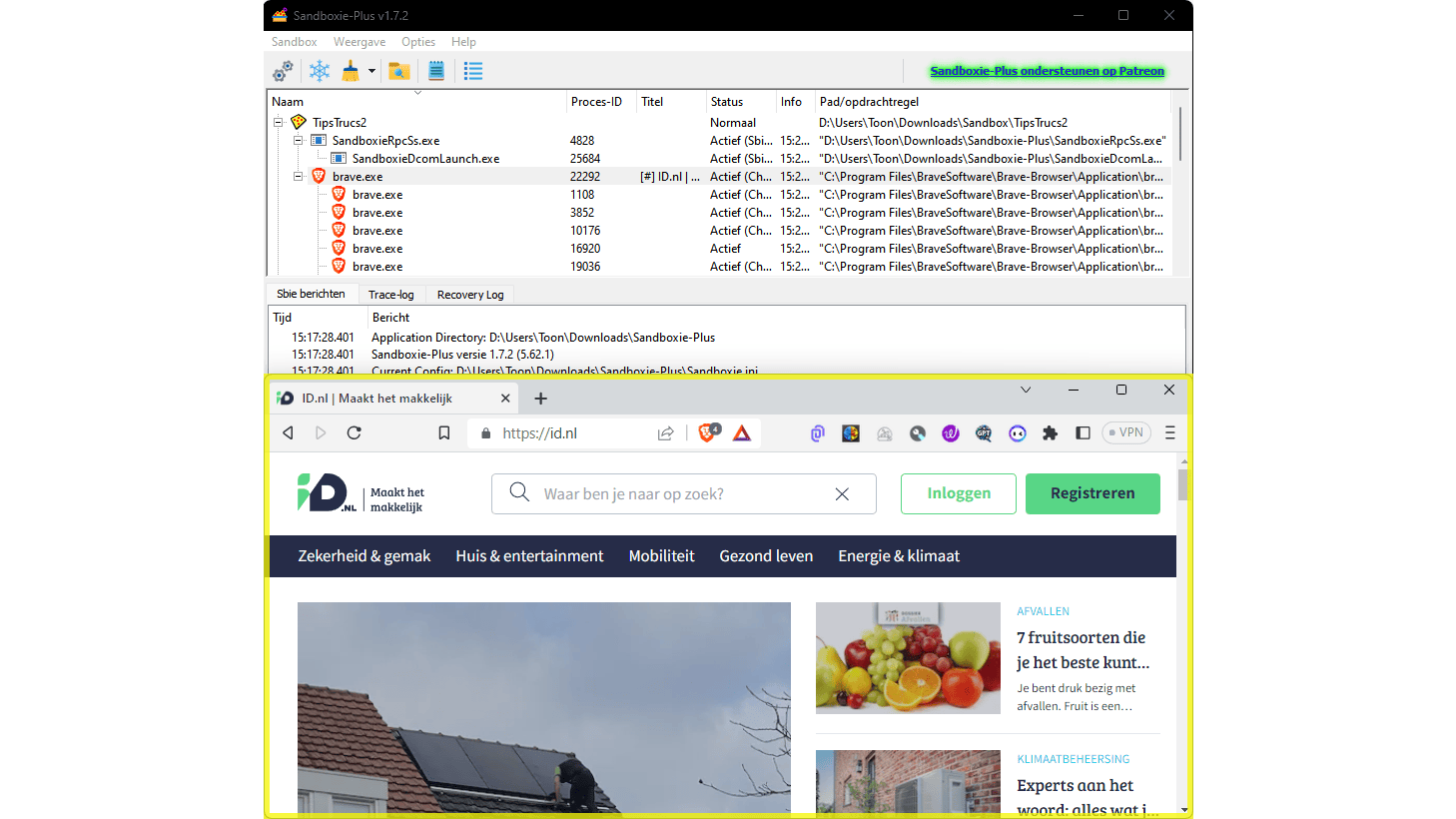Viewport: 1456px width, 819px height.
Task: Select the SandboxieRpcSs.exe process row
Action: tap(718, 141)
